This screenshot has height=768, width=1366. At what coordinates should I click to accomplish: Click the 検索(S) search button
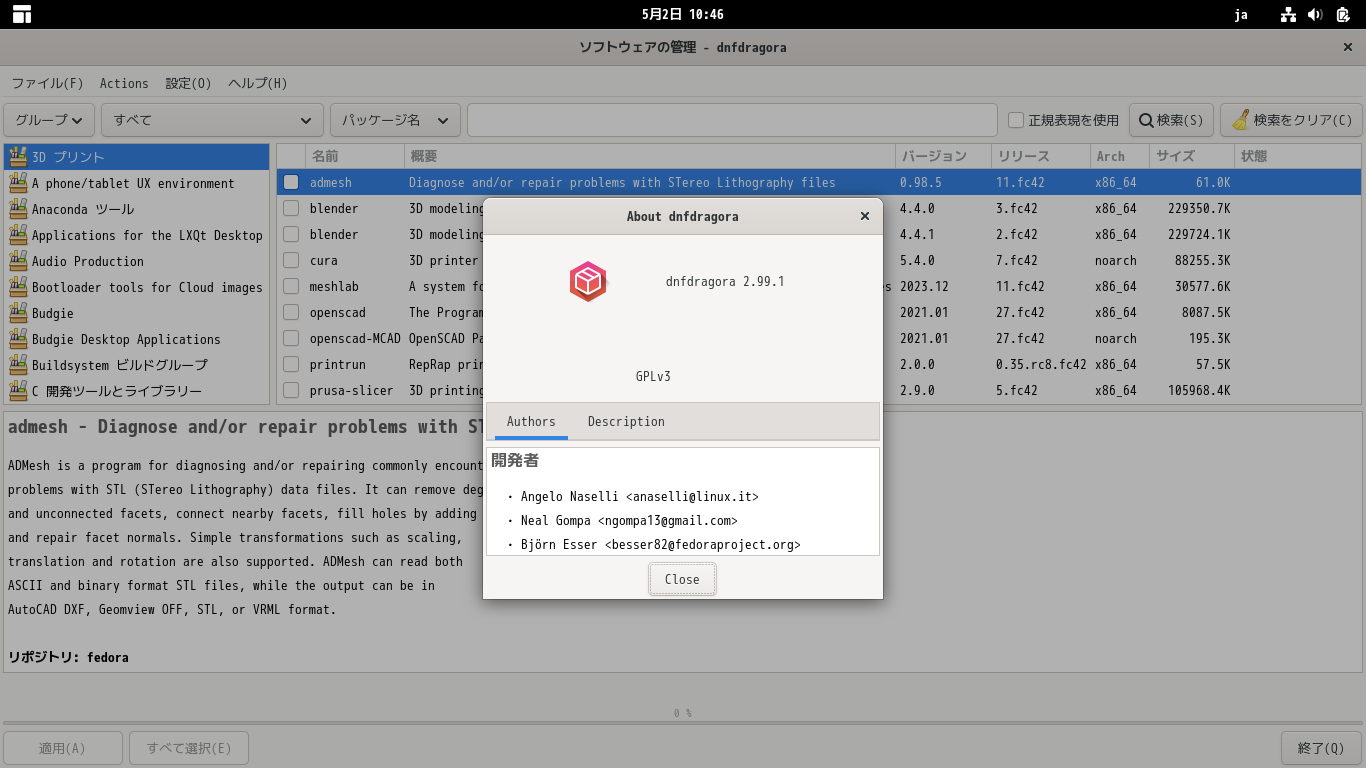1172,120
